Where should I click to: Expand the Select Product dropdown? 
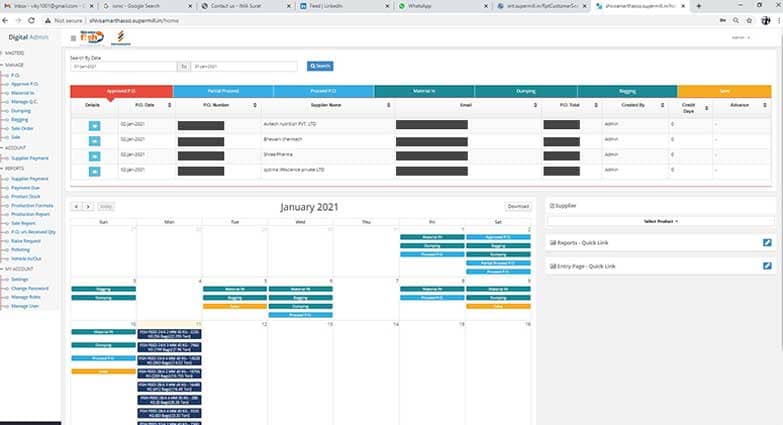660,220
